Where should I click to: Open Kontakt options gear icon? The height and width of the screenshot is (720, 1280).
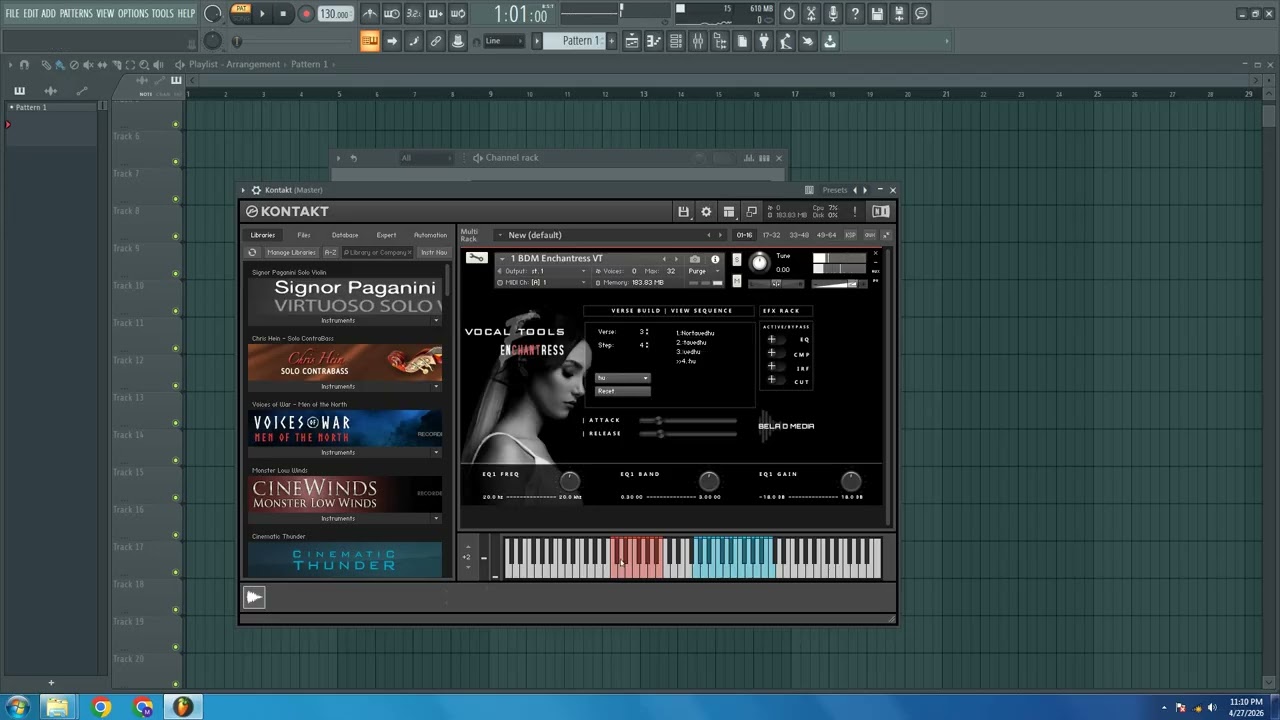[x=706, y=212]
